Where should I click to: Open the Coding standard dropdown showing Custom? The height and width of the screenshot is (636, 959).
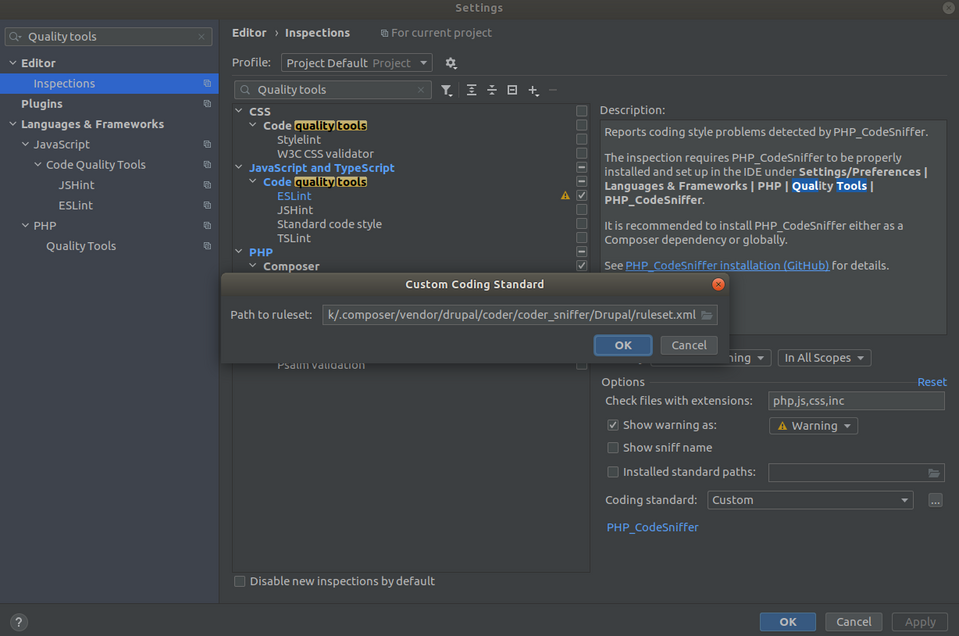tap(808, 499)
